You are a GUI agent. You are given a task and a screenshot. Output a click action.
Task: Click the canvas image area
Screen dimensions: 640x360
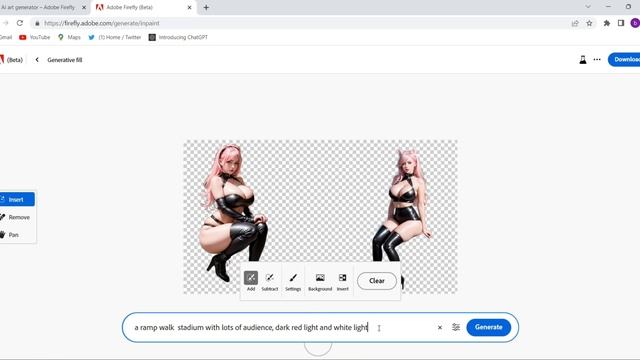pyautogui.click(x=320, y=217)
